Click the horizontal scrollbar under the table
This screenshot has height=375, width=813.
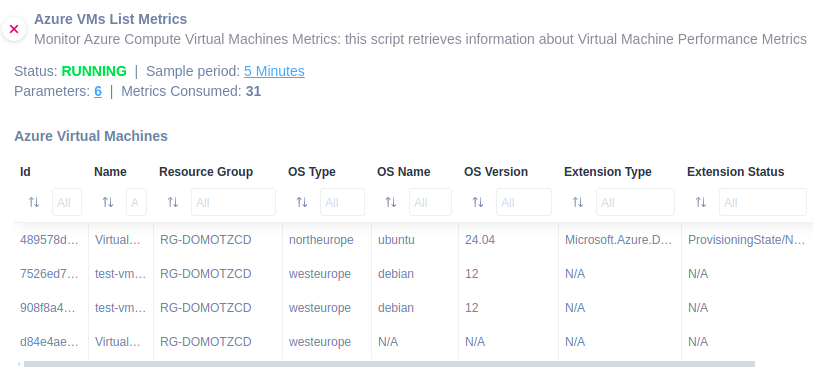point(389,364)
